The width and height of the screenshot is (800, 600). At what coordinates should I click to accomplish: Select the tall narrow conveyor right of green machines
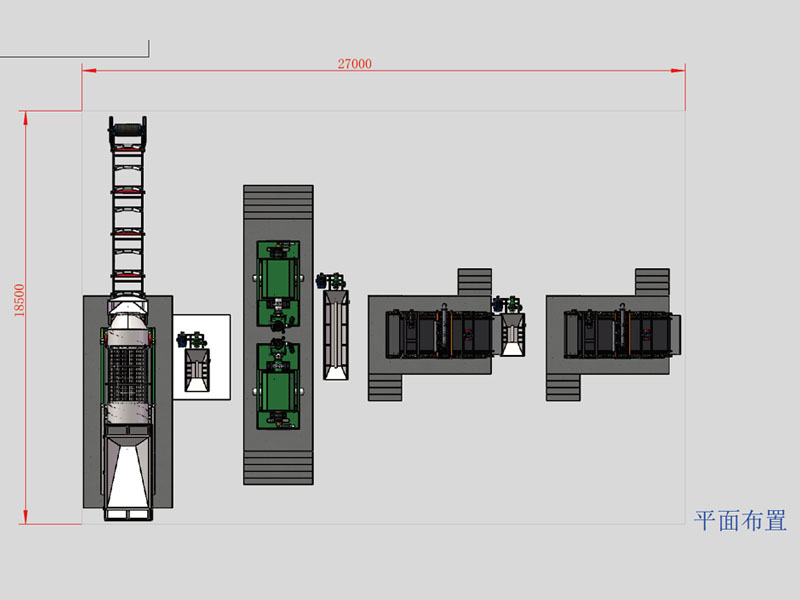[336, 333]
